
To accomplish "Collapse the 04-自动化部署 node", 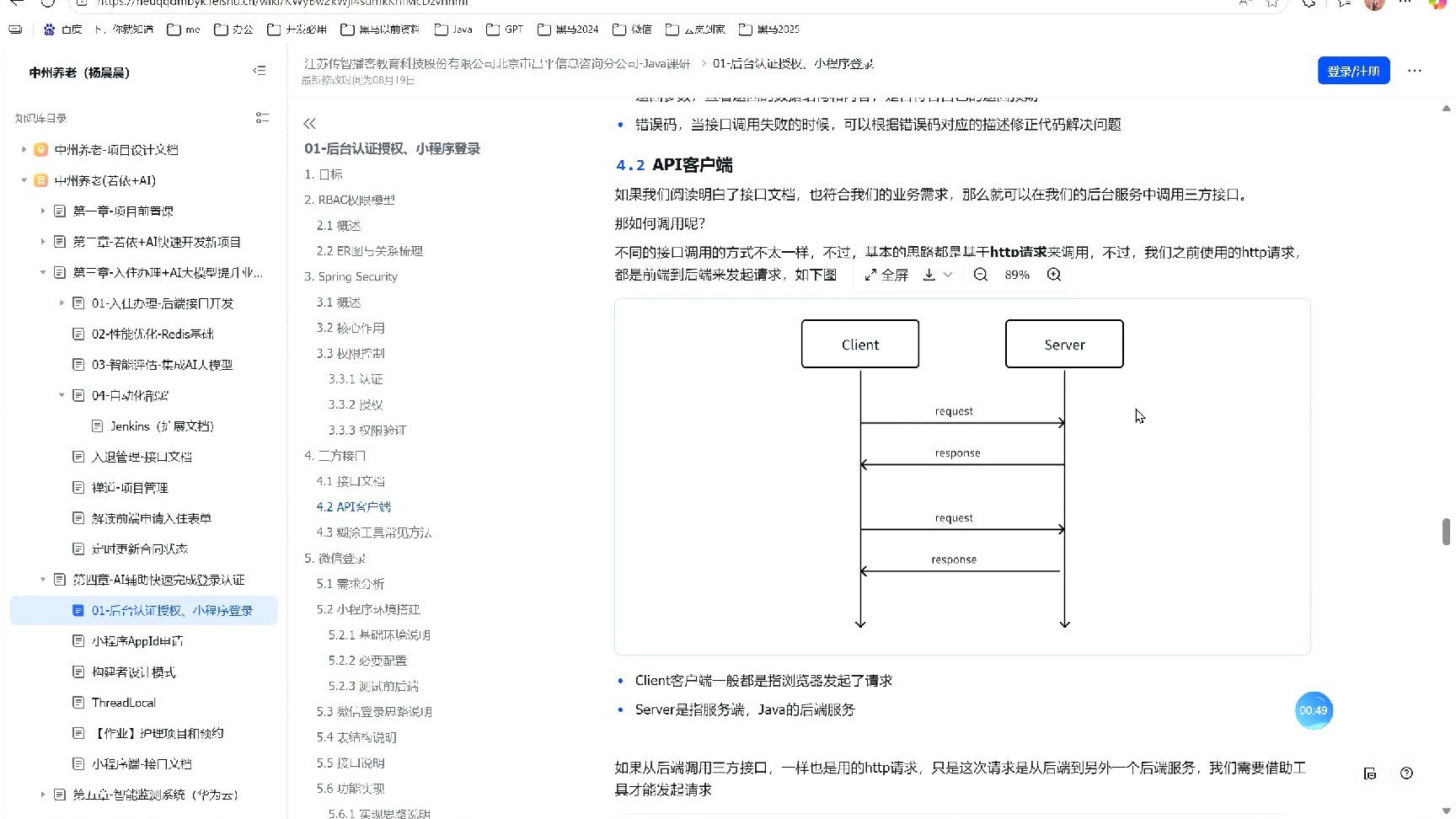I will pos(62,395).
